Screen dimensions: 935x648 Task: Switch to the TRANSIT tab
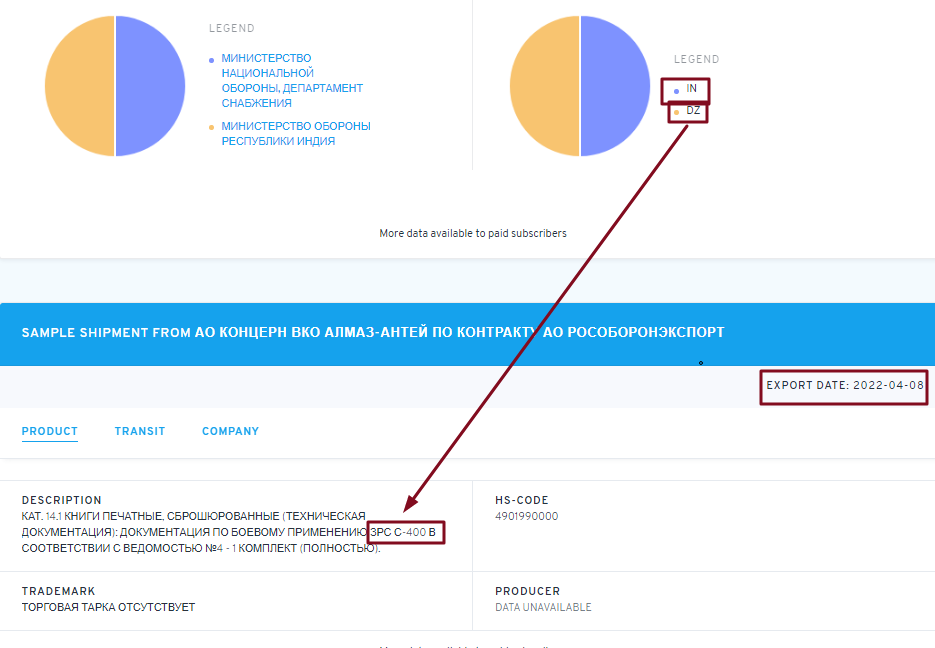tap(140, 431)
